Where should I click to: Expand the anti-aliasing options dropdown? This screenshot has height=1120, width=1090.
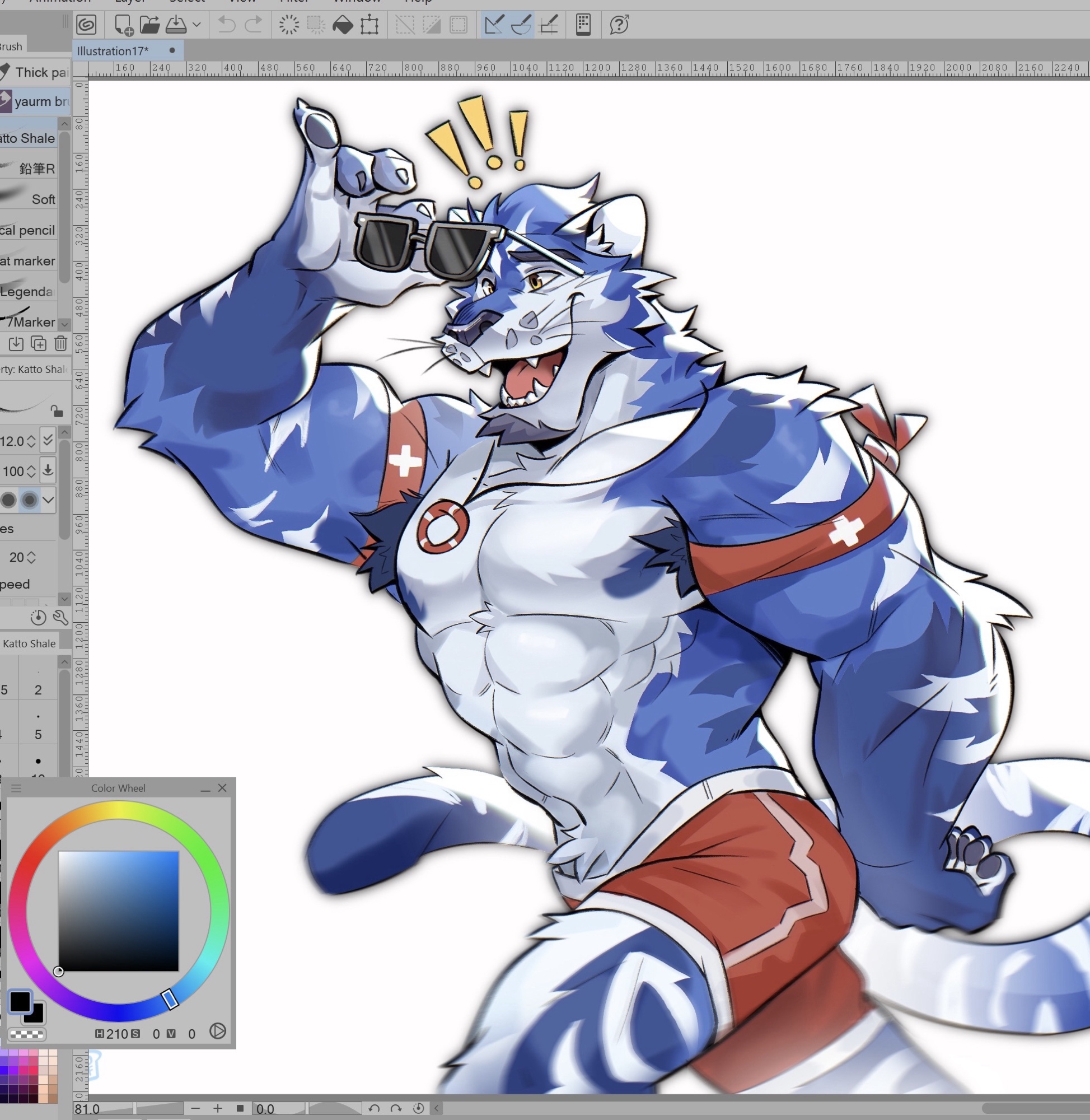(x=49, y=500)
